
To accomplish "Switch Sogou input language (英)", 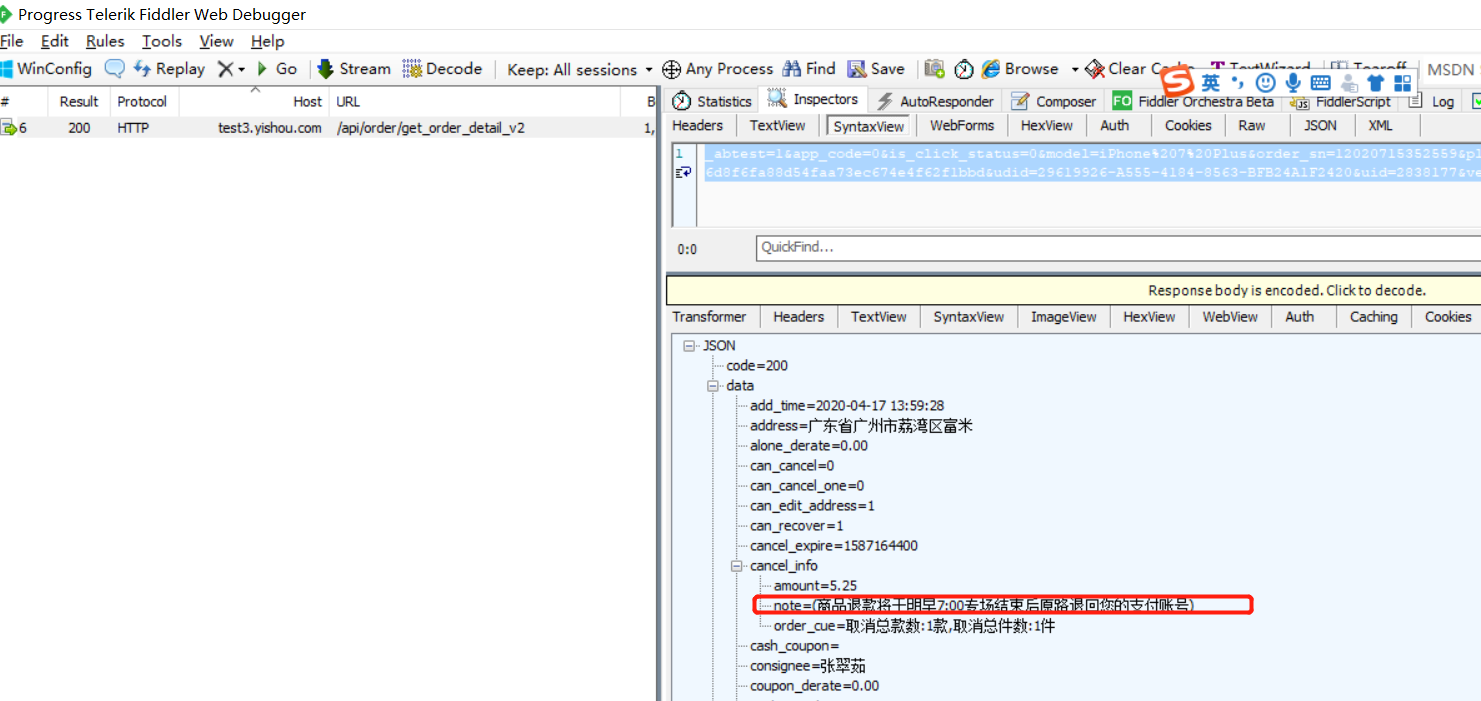I will 1211,83.
